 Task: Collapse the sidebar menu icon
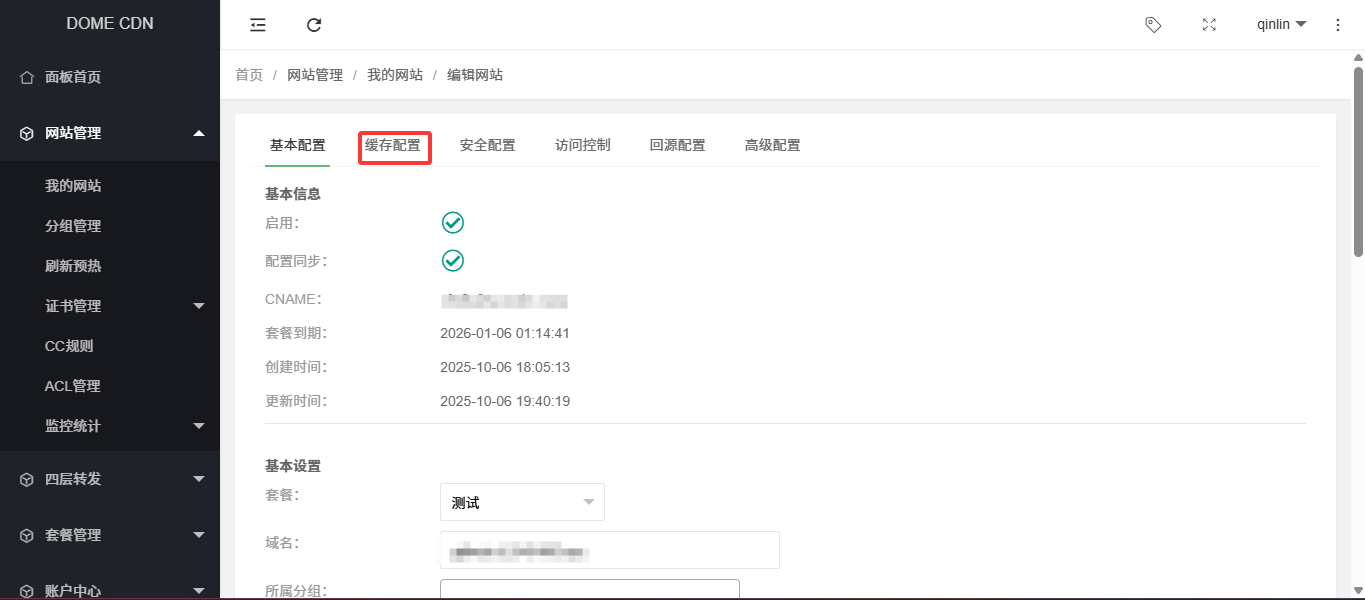point(258,25)
